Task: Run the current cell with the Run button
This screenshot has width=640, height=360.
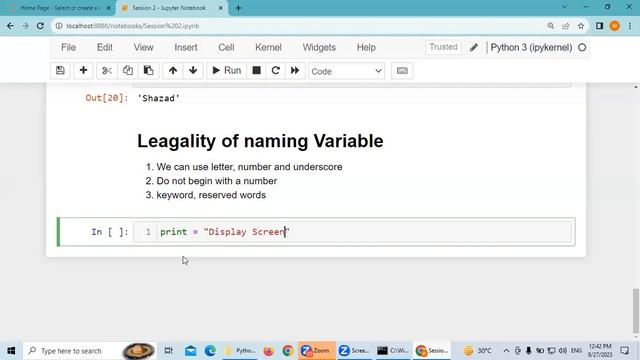Action: [227, 71]
